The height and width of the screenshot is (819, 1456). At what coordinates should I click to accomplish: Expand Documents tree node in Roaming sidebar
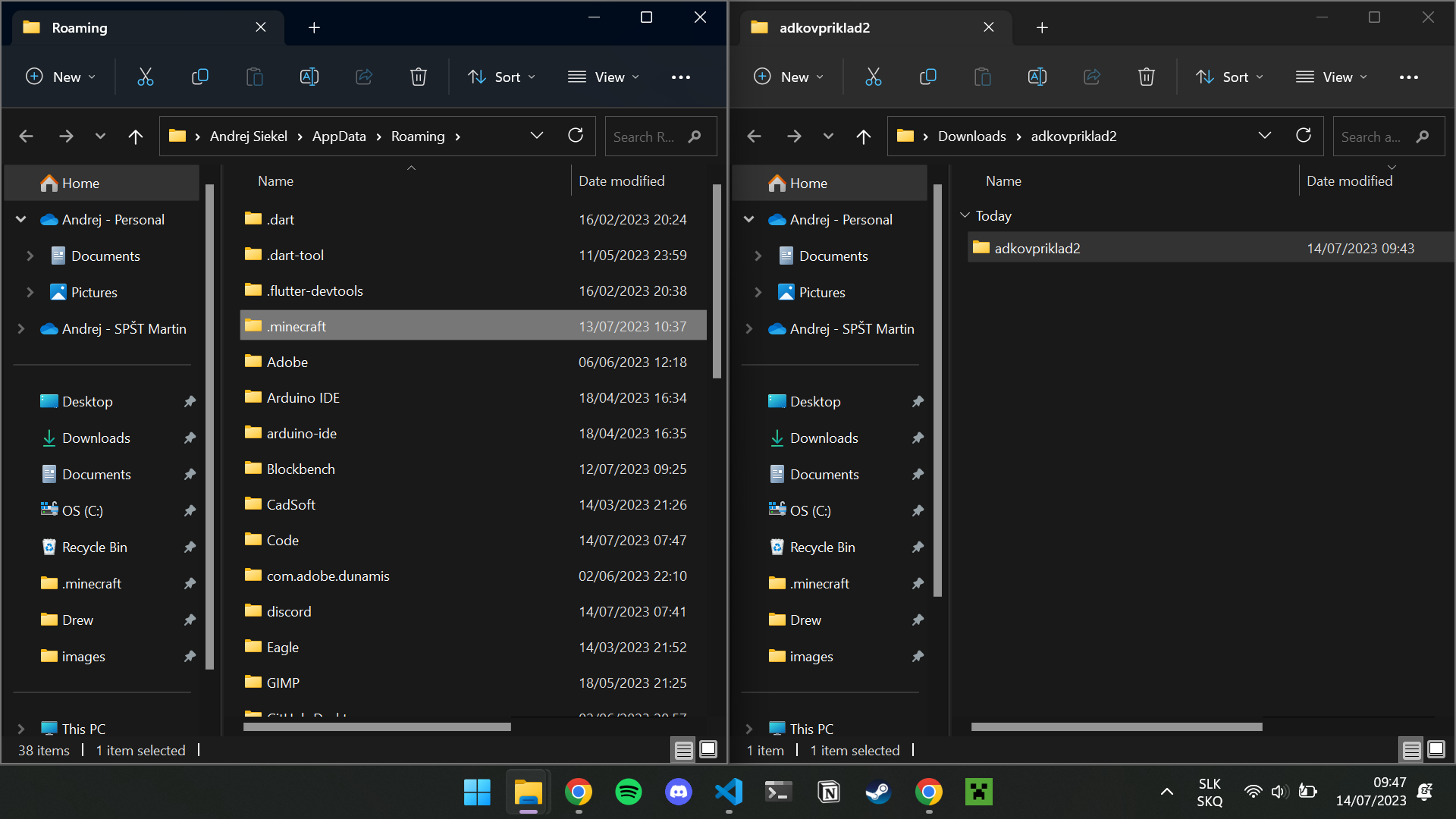click(x=30, y=256)
